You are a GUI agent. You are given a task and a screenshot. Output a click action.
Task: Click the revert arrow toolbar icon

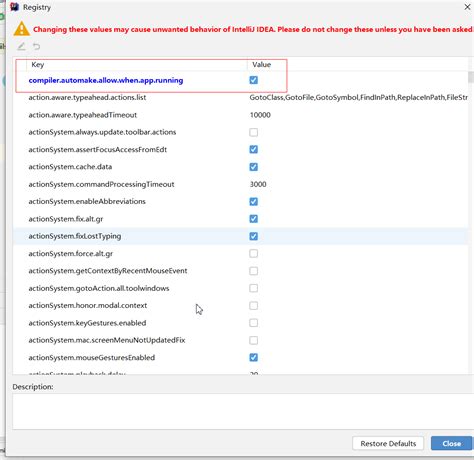coord(36,47)
